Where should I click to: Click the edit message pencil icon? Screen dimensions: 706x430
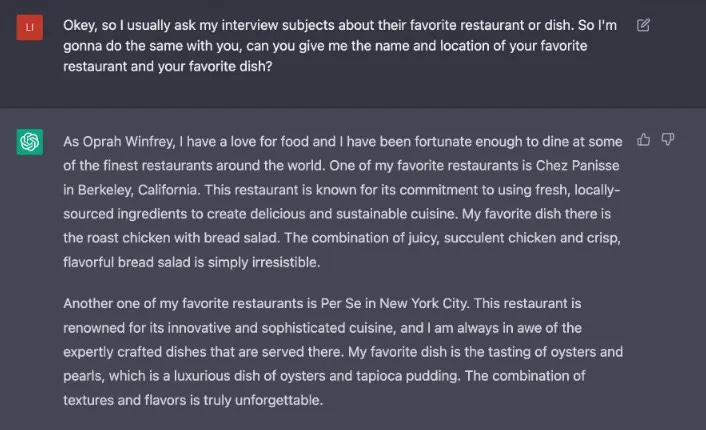[x=643, y=25]
